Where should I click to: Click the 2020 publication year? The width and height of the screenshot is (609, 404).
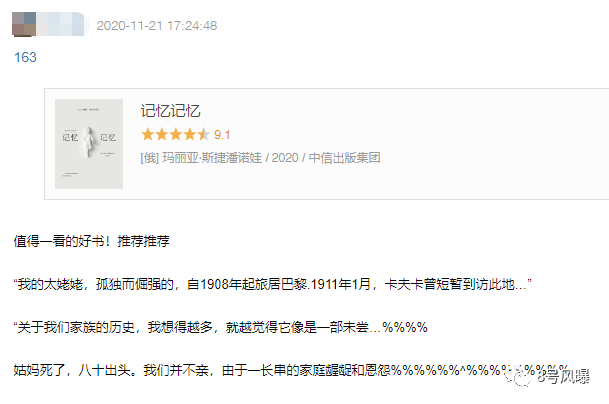[285, 158]
